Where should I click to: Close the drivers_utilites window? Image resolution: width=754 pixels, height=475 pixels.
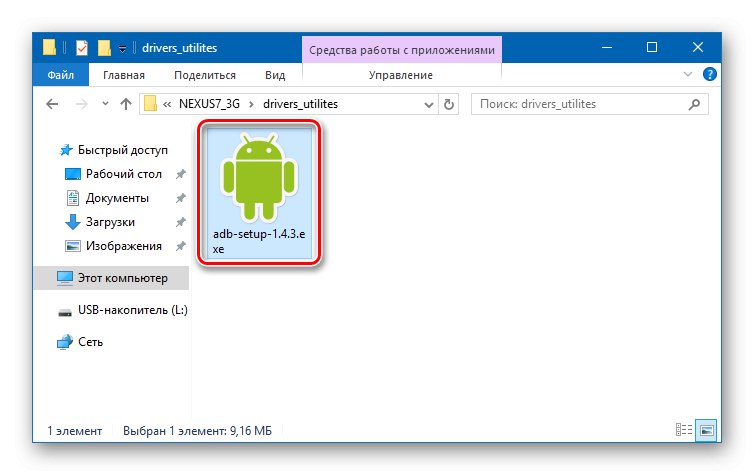point(697,48)
